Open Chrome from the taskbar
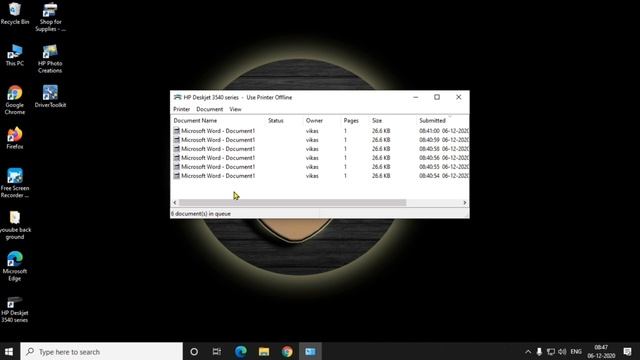The image size is (640, 360). [287, 351]
